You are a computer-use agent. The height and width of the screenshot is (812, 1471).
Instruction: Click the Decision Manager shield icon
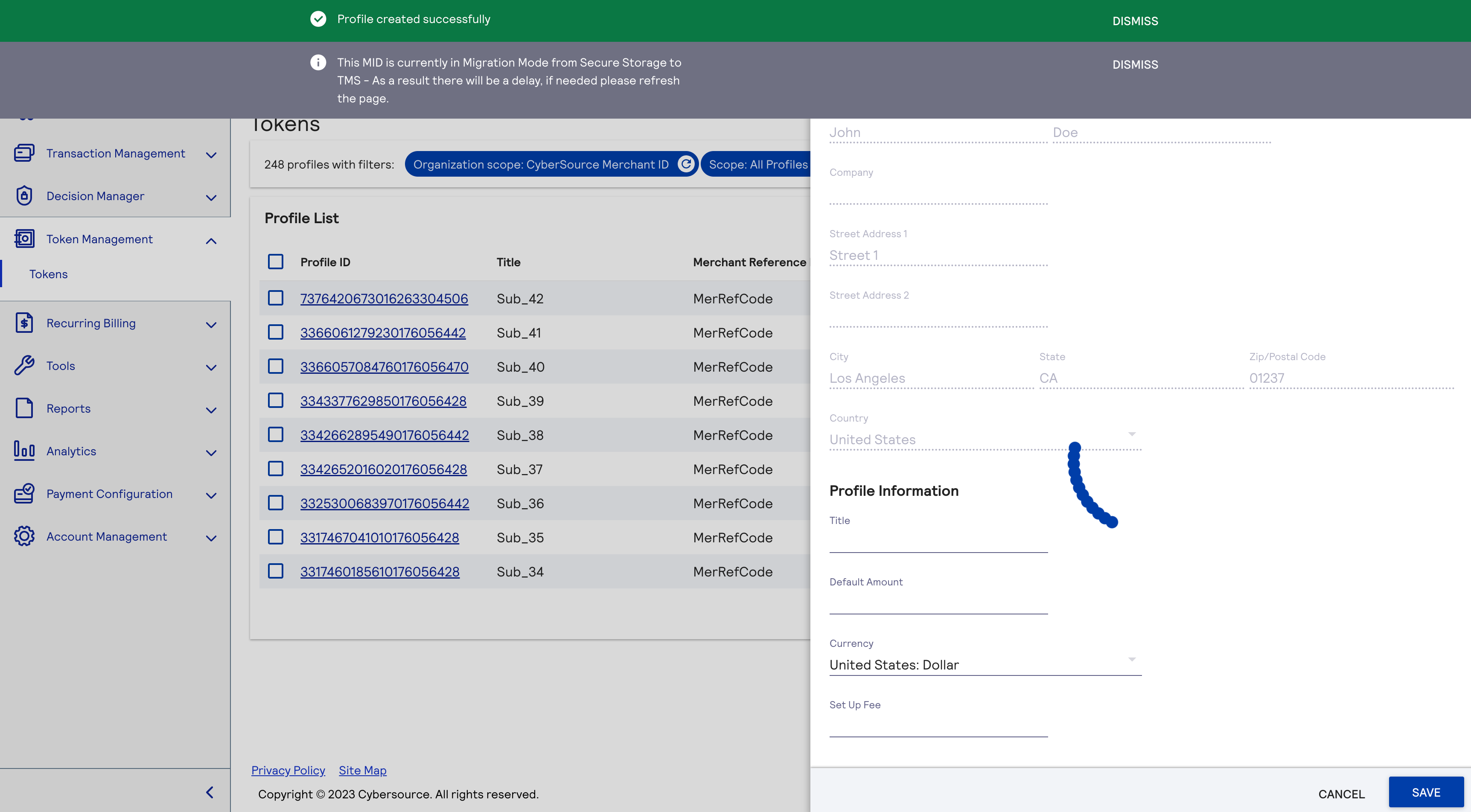(x=24, y=196)
